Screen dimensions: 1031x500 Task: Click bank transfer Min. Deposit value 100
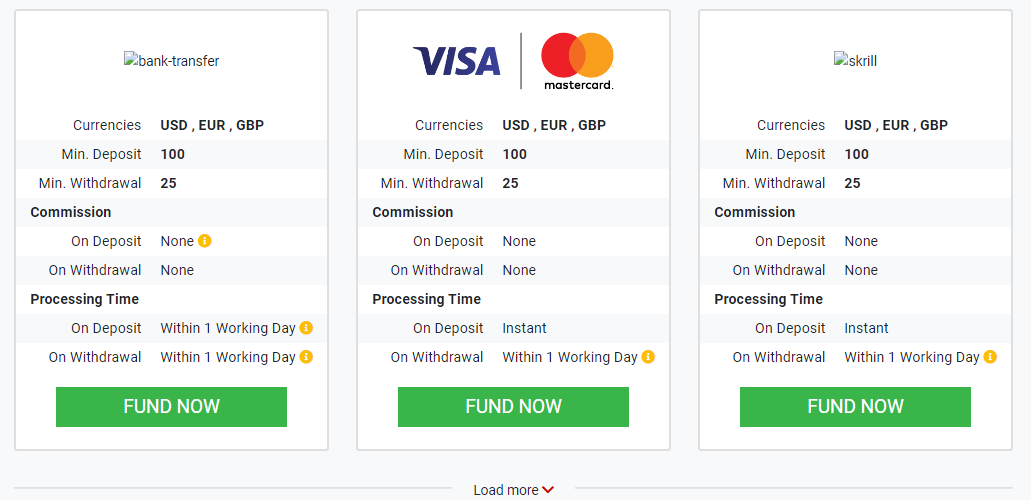tap(173, 154)
